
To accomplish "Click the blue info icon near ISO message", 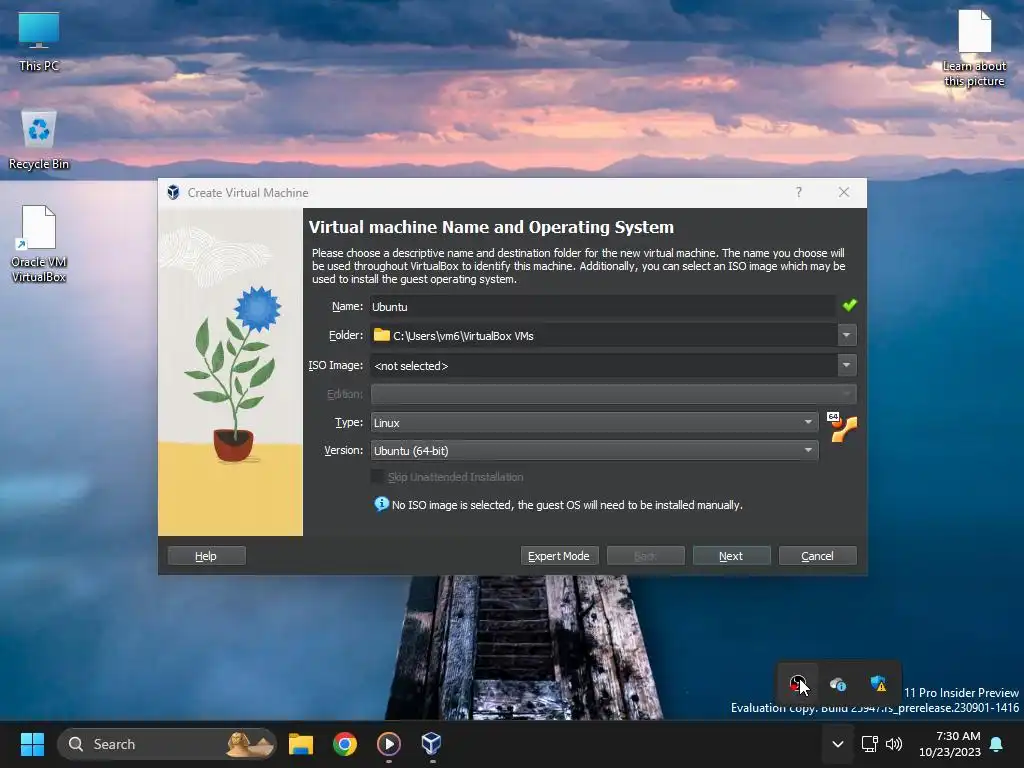I will pos(381,504).
